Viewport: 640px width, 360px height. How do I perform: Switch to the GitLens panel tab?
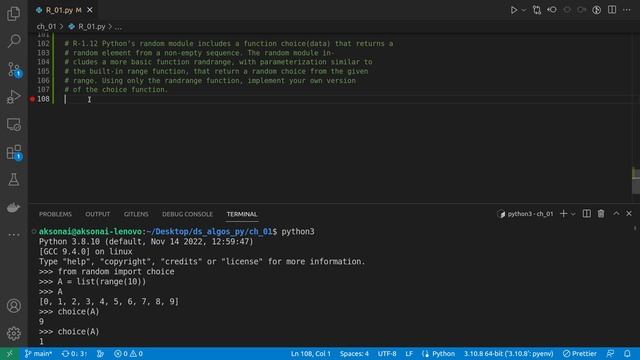[136, 214]
